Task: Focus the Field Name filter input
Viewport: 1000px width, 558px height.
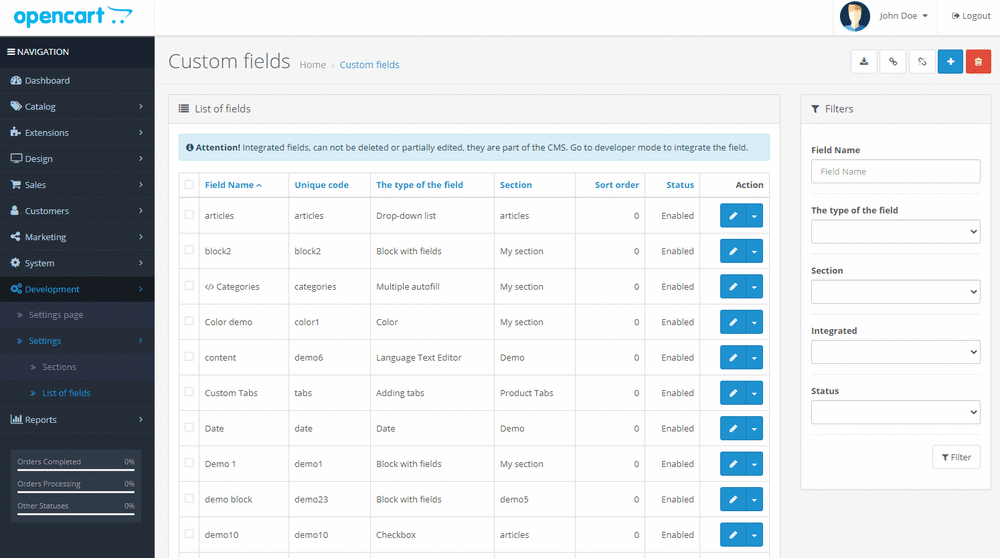Action: click(x=895, y=172)
